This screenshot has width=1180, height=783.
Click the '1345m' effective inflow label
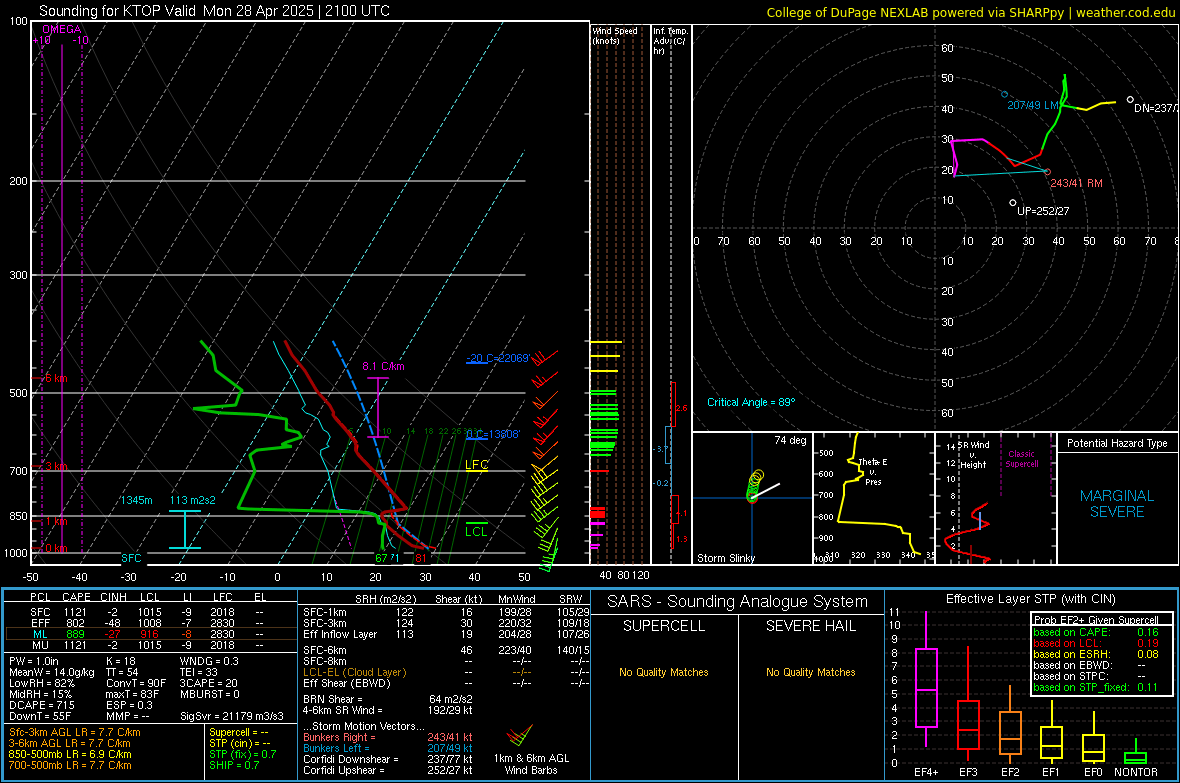tap(136, 500)
